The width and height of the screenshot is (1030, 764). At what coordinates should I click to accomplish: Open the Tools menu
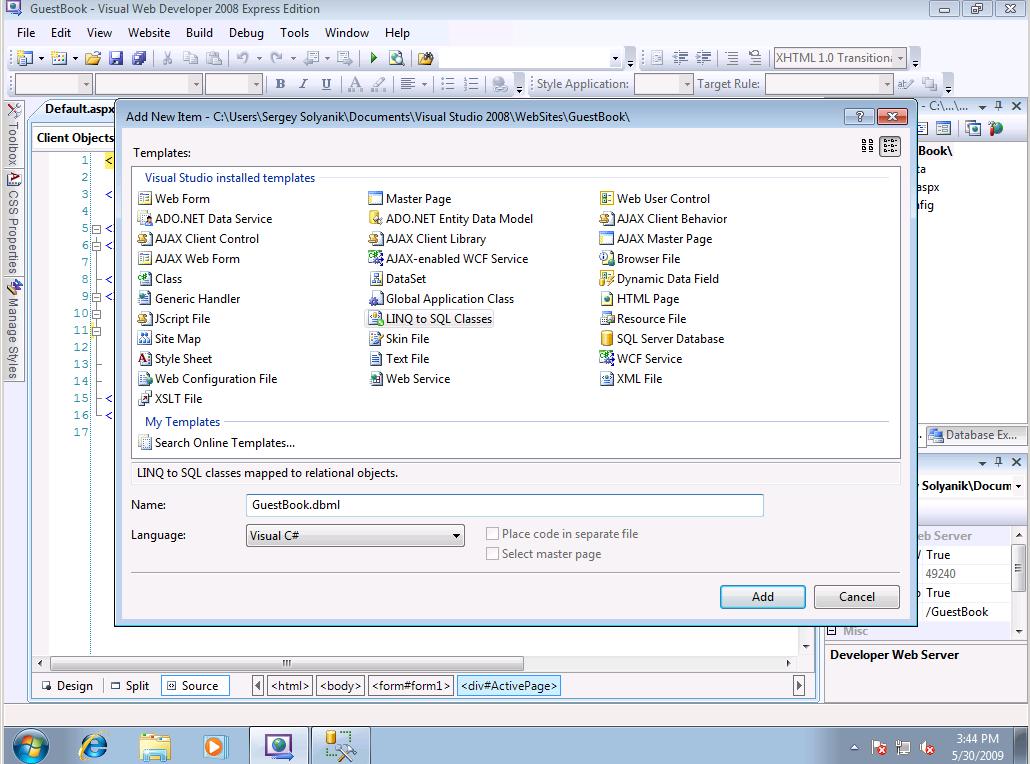click(294, 33)
